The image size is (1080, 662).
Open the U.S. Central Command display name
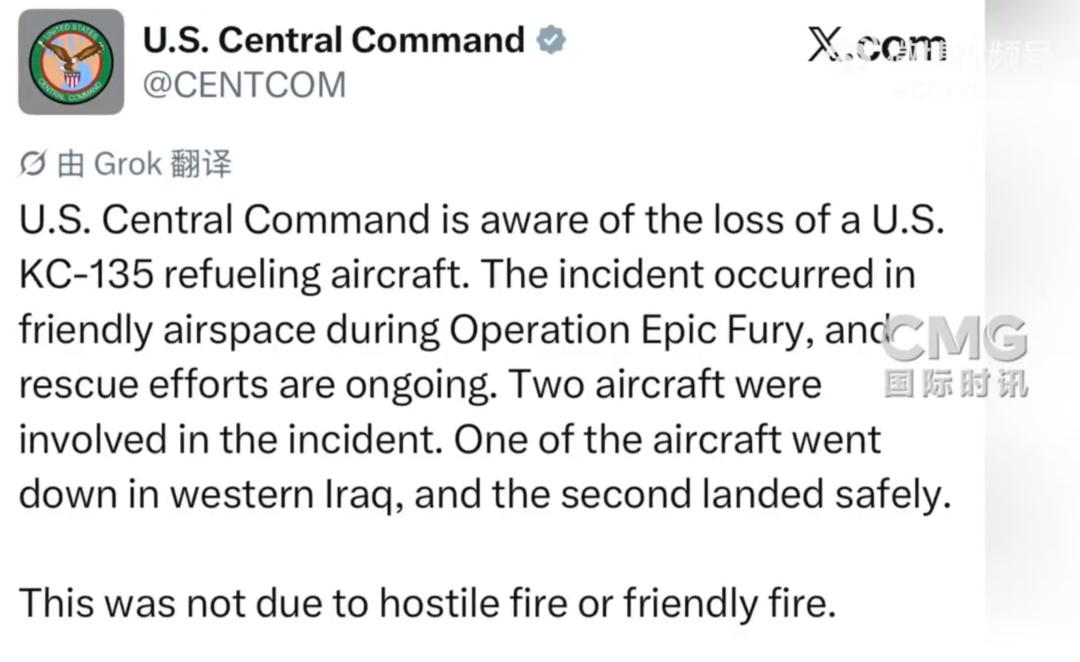click(334, 40)
